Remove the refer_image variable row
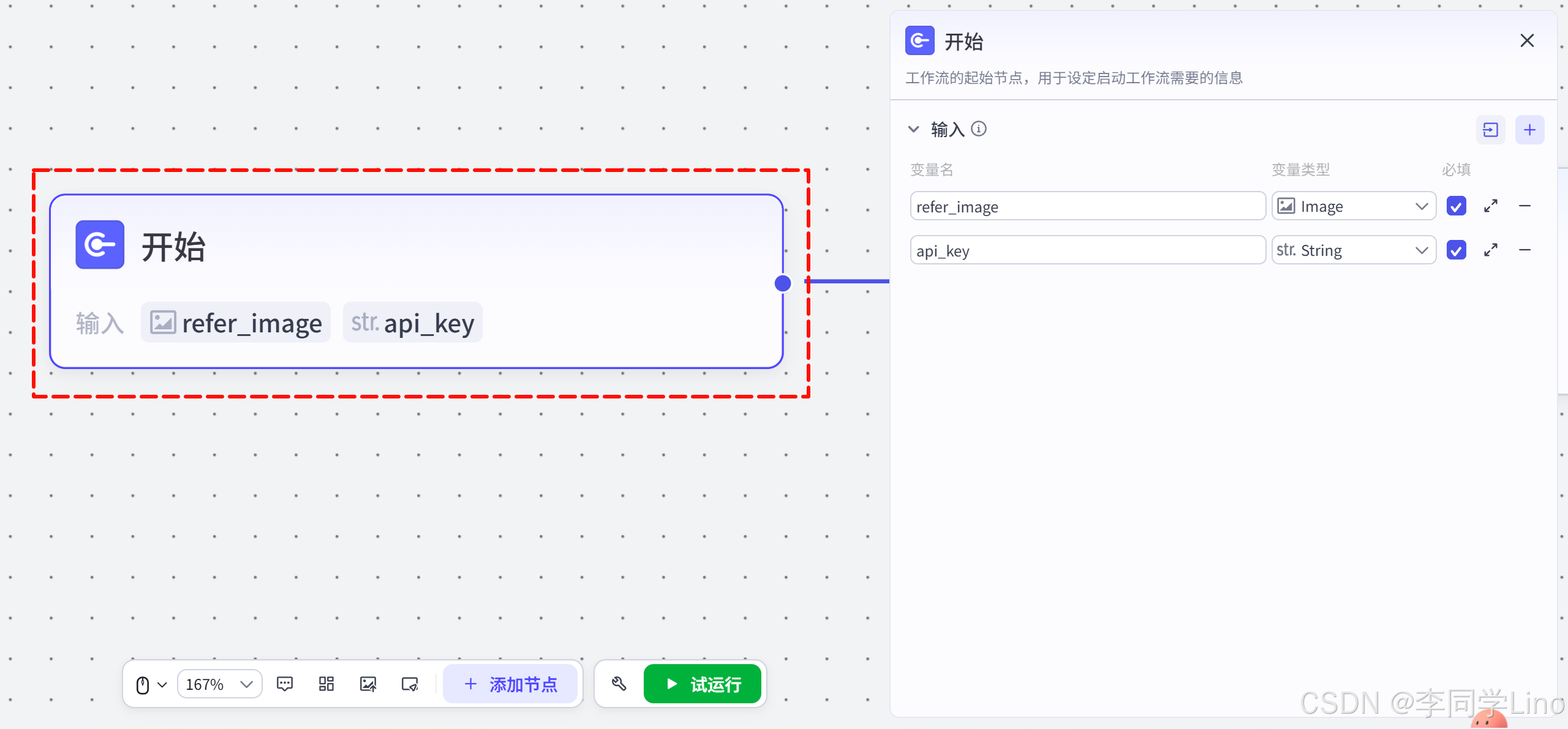 click(x=1525, y=206)
